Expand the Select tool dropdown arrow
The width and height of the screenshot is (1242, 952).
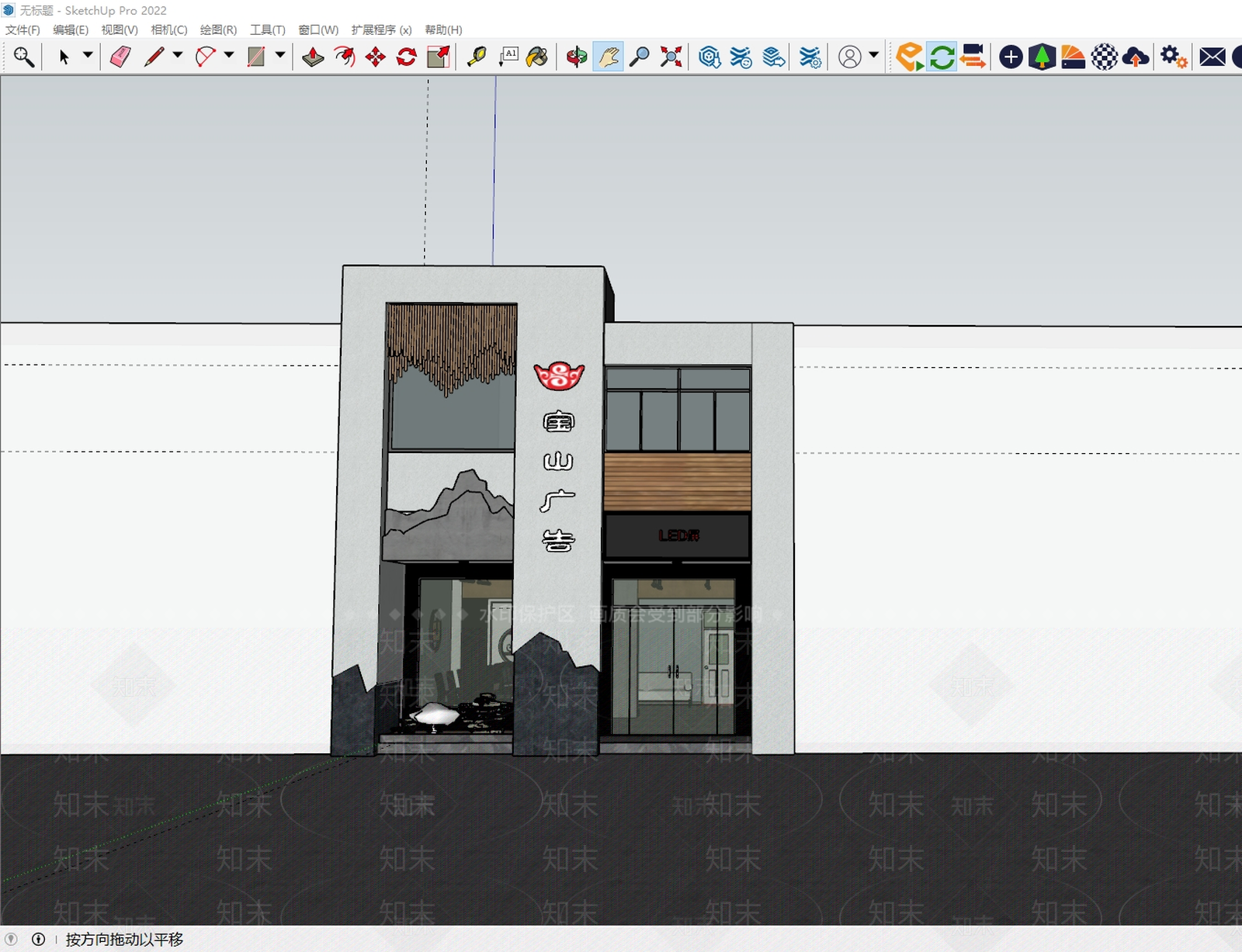pyautogui.click(x=88, y=55)
